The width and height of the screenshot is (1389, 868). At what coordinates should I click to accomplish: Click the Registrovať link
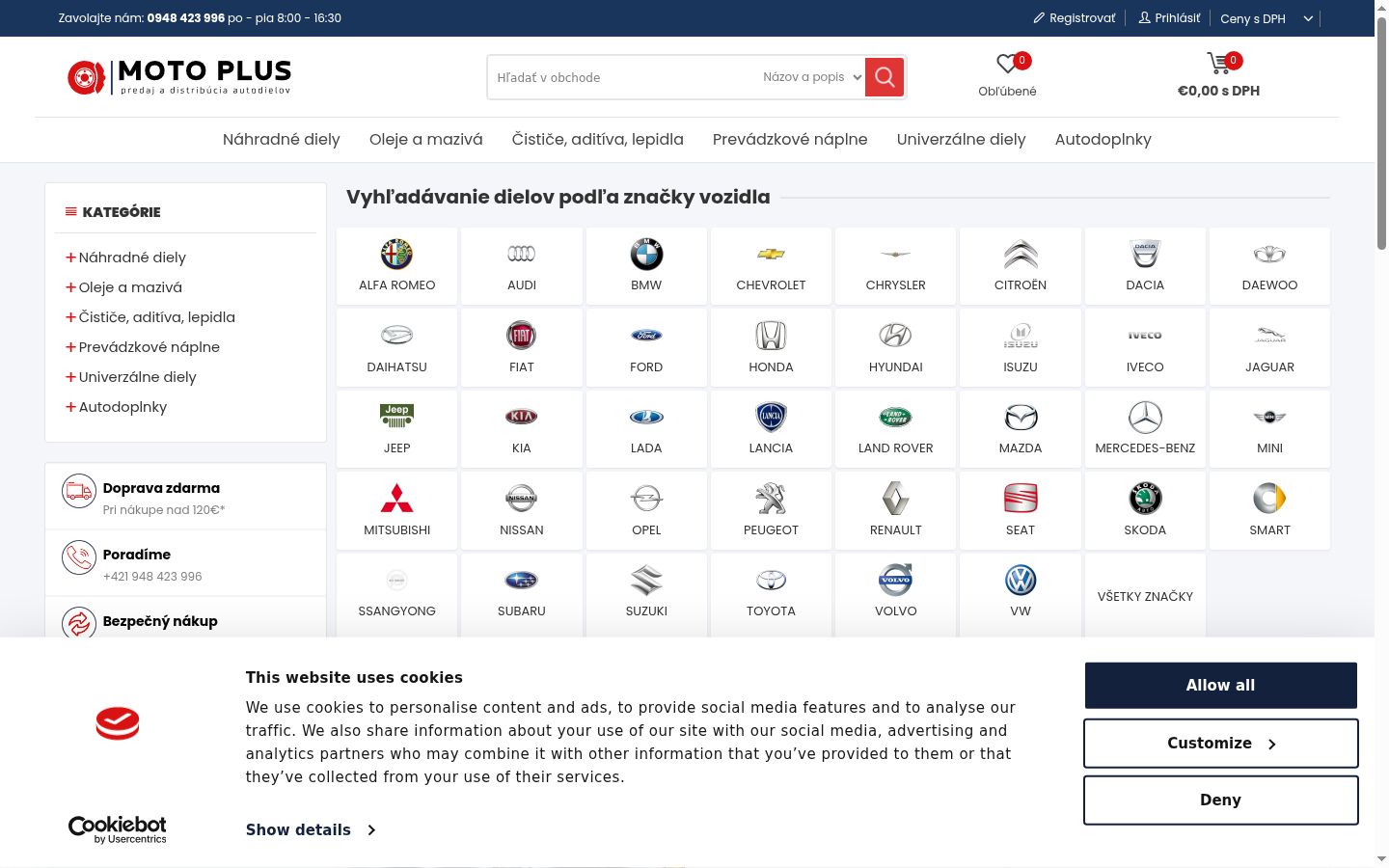tap(1075, 18)
